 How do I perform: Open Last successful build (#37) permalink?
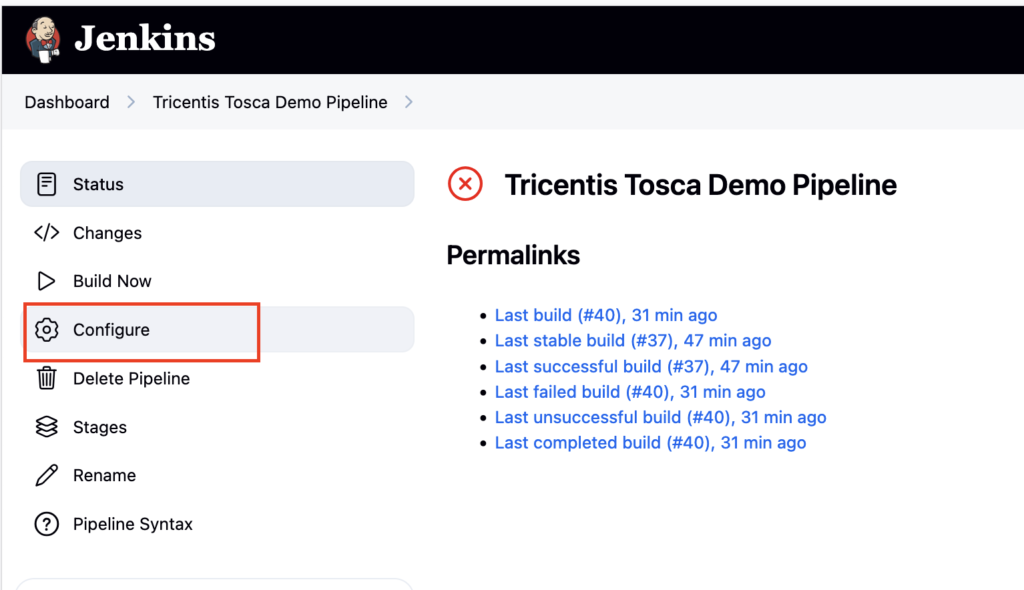tap(650, 367)
